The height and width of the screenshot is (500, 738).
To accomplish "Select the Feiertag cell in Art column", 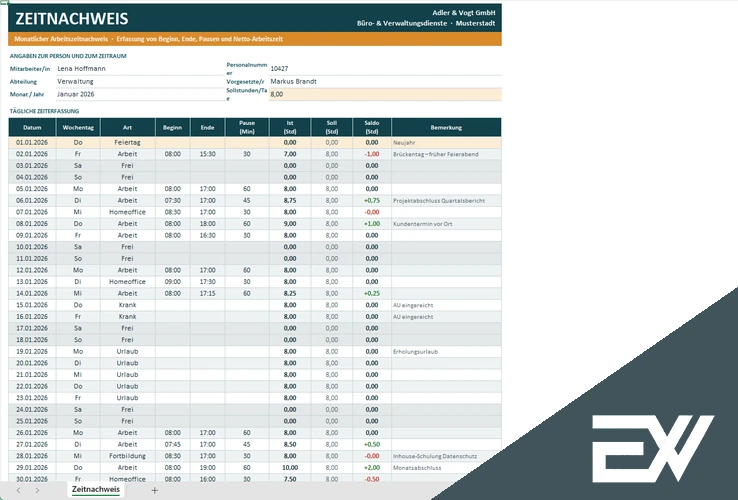I will [x=128, y=142].
